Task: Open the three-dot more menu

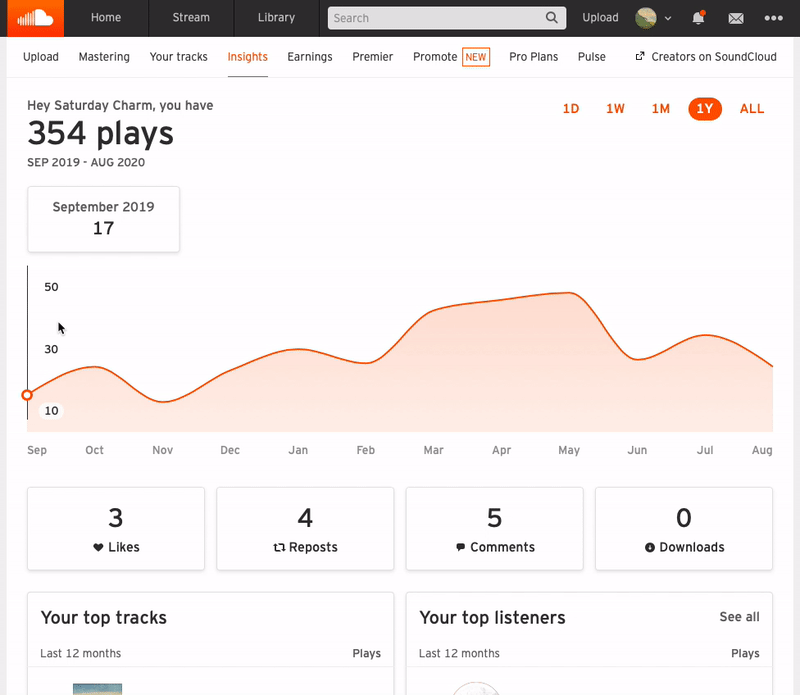Action: pos(773,18)
